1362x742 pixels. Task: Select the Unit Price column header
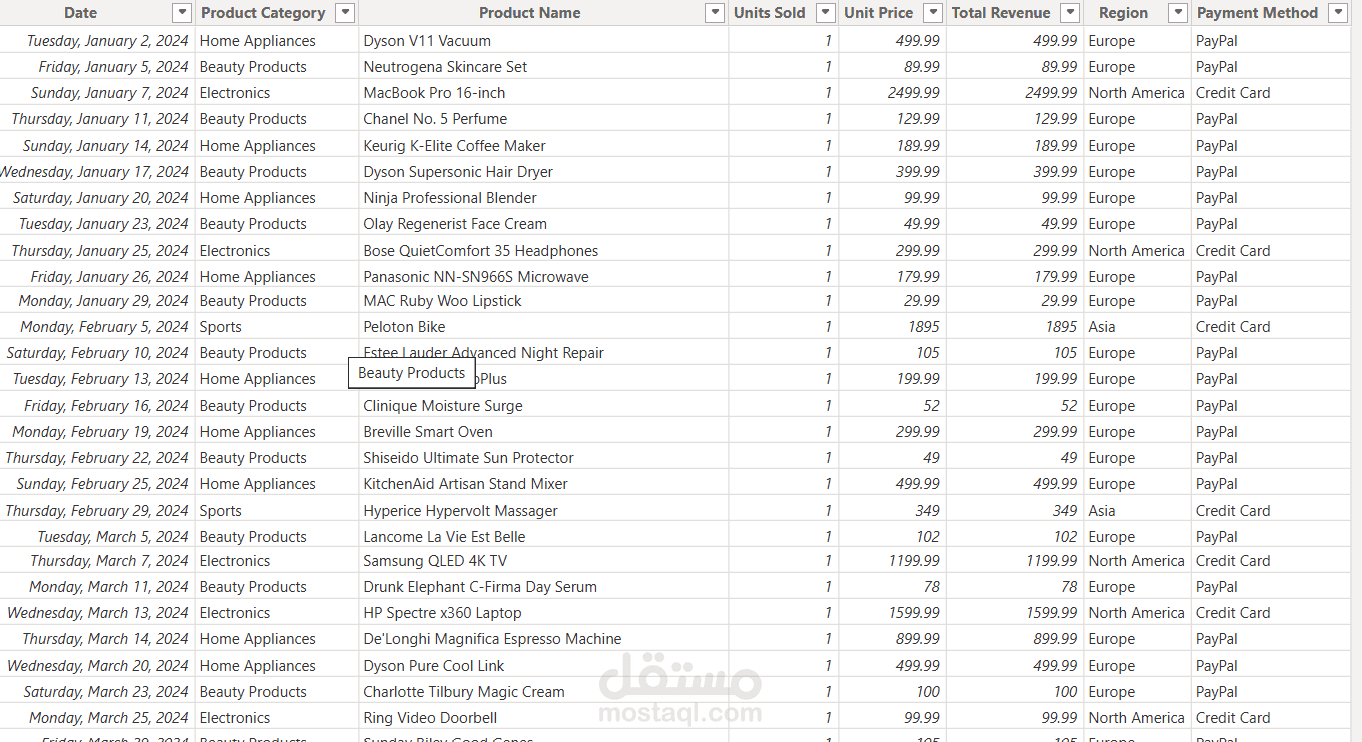click(x=878, y=13)
